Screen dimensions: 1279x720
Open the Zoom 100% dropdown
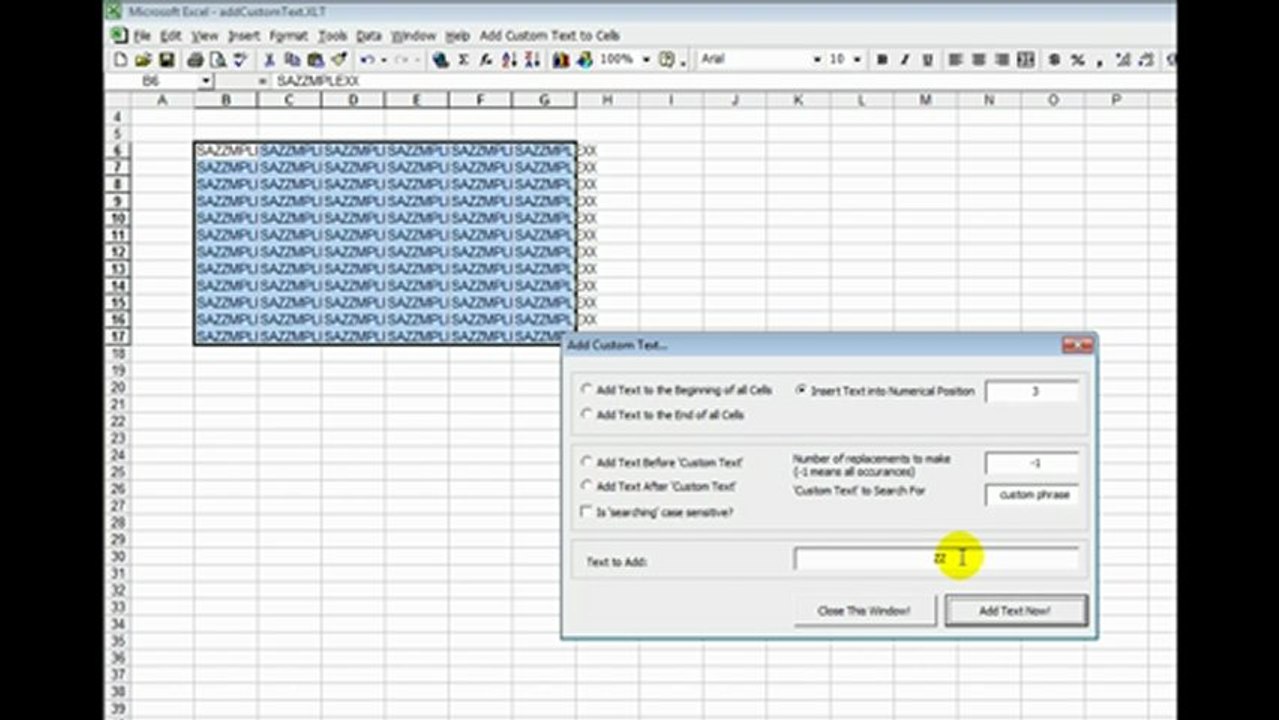coord(646,60)
